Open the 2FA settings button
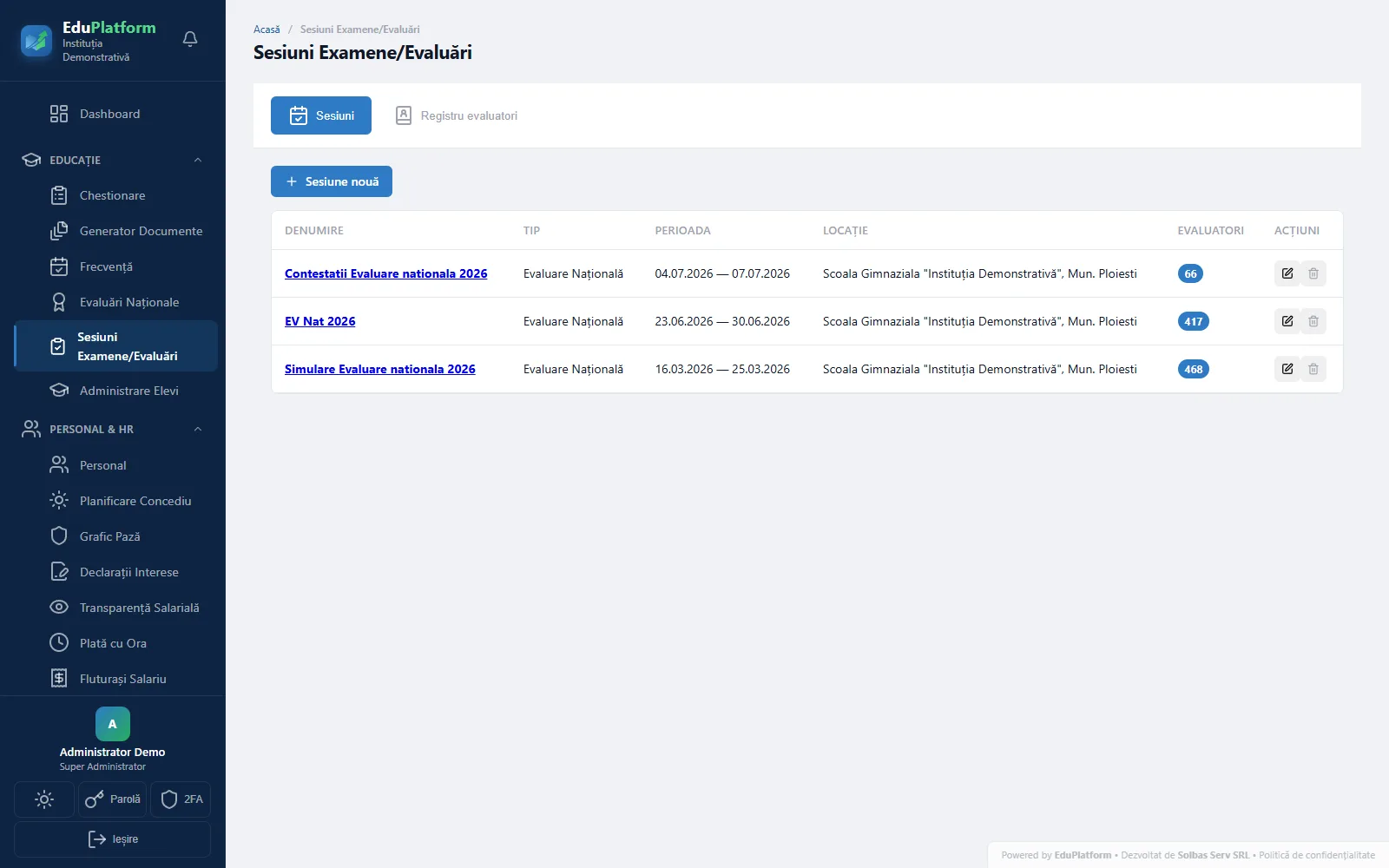 tap(181, 799)
